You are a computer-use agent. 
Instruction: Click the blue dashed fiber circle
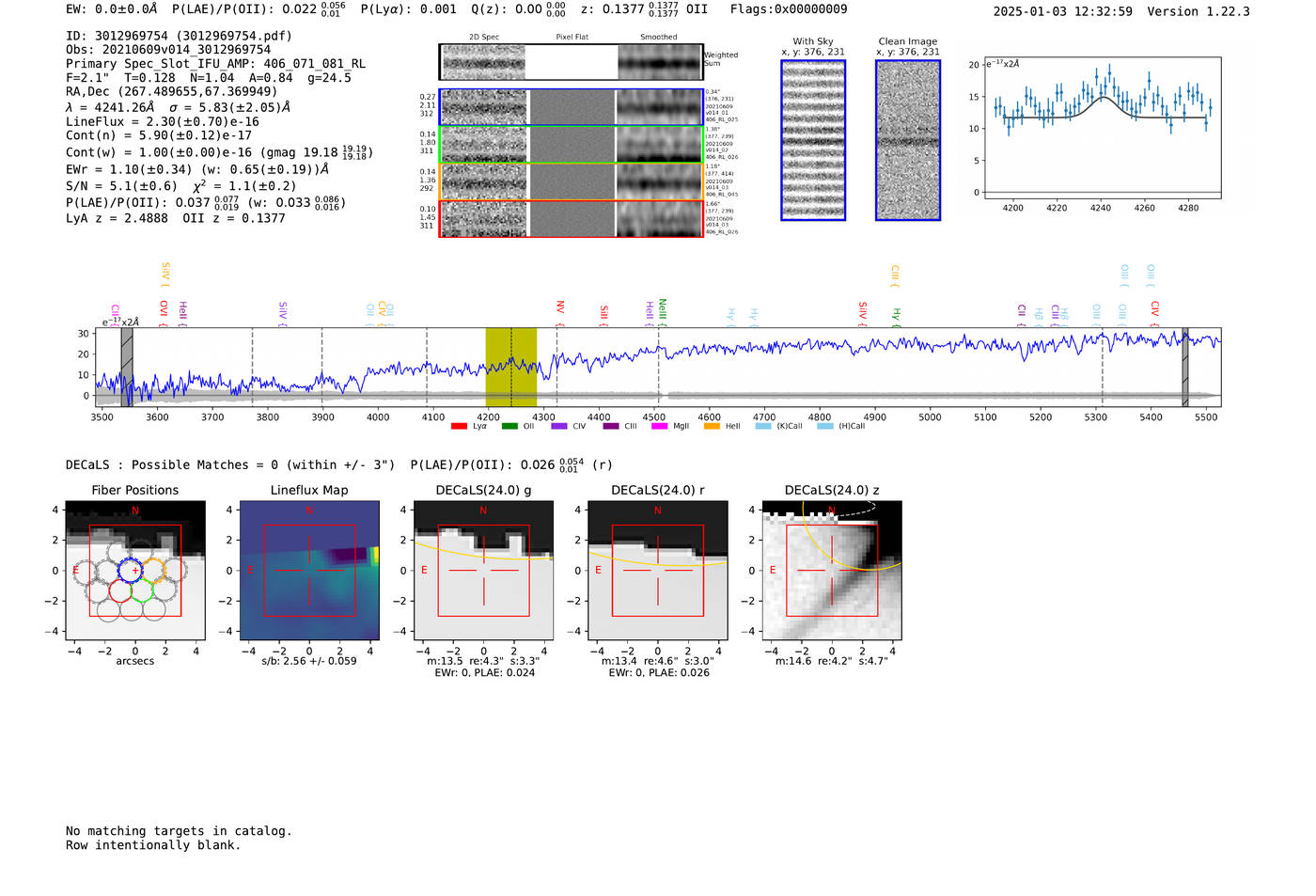(132, 569)
